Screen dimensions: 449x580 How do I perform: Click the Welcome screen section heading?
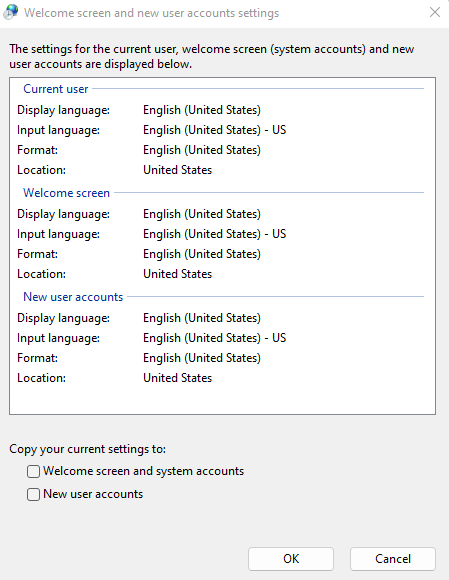pyautogui.click(x=67, y=193)
